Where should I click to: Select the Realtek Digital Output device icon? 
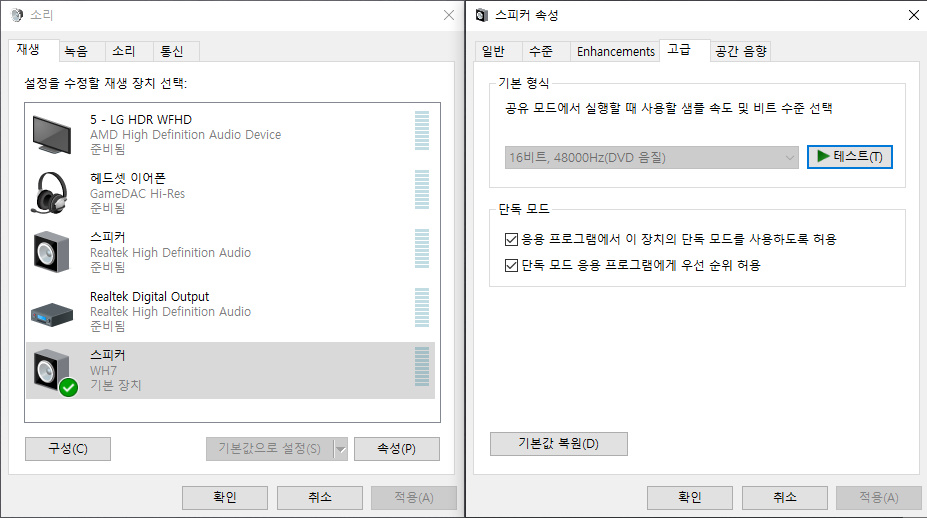point(52,314)
